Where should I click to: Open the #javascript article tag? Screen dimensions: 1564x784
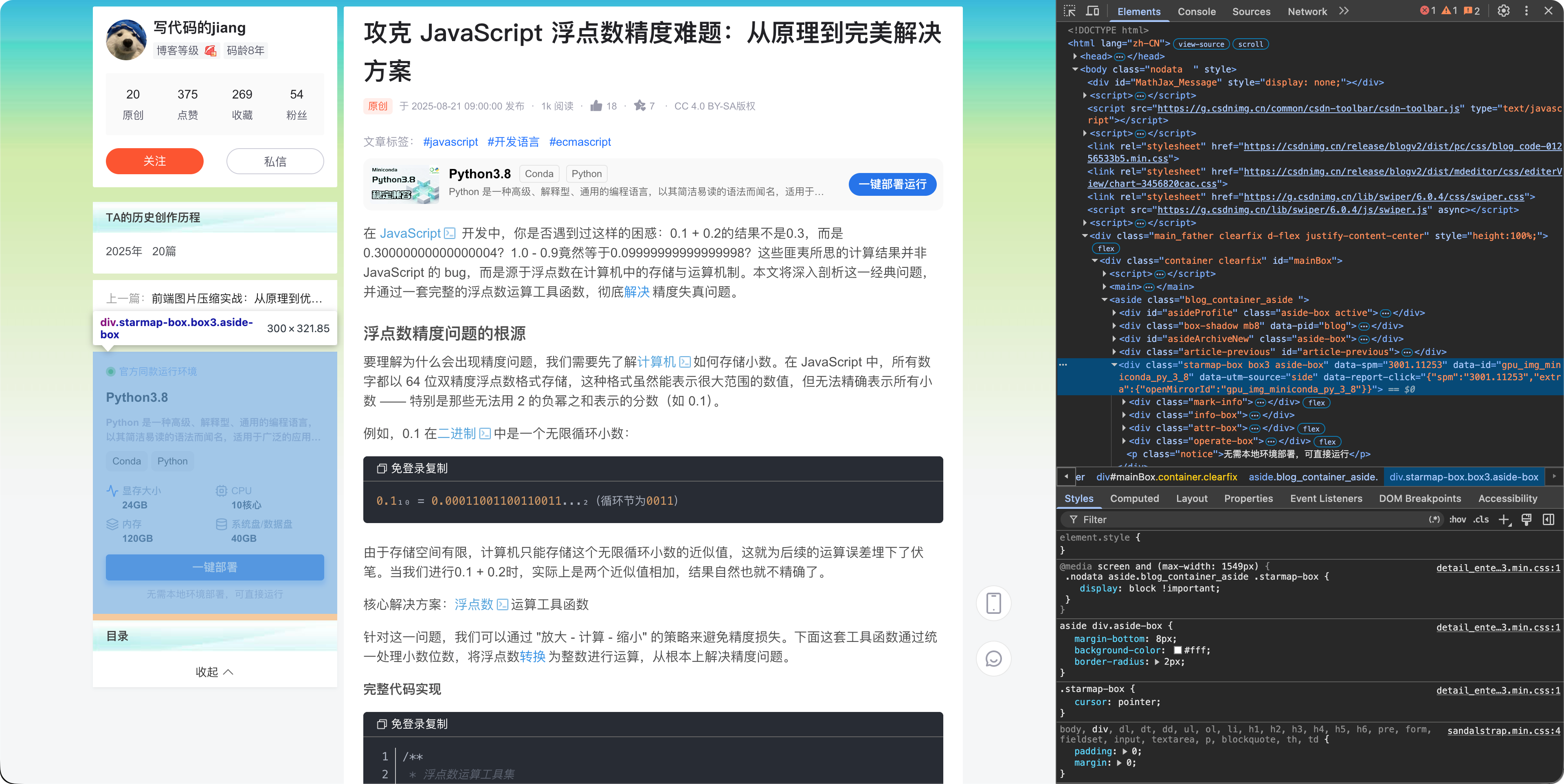[450, 141]
